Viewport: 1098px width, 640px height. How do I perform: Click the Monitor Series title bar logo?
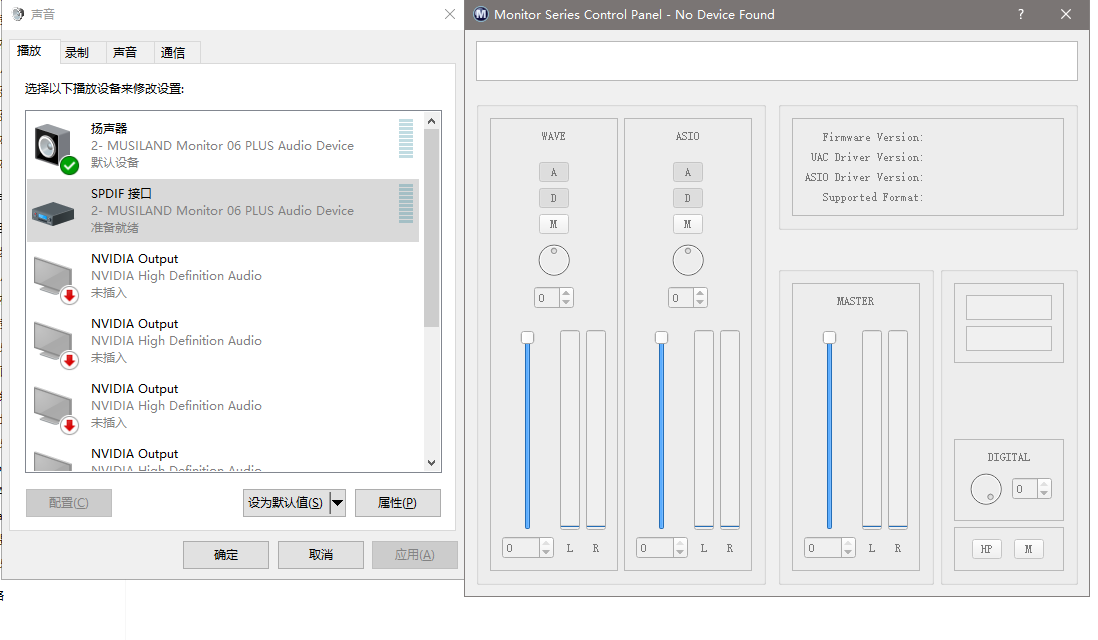481,14
